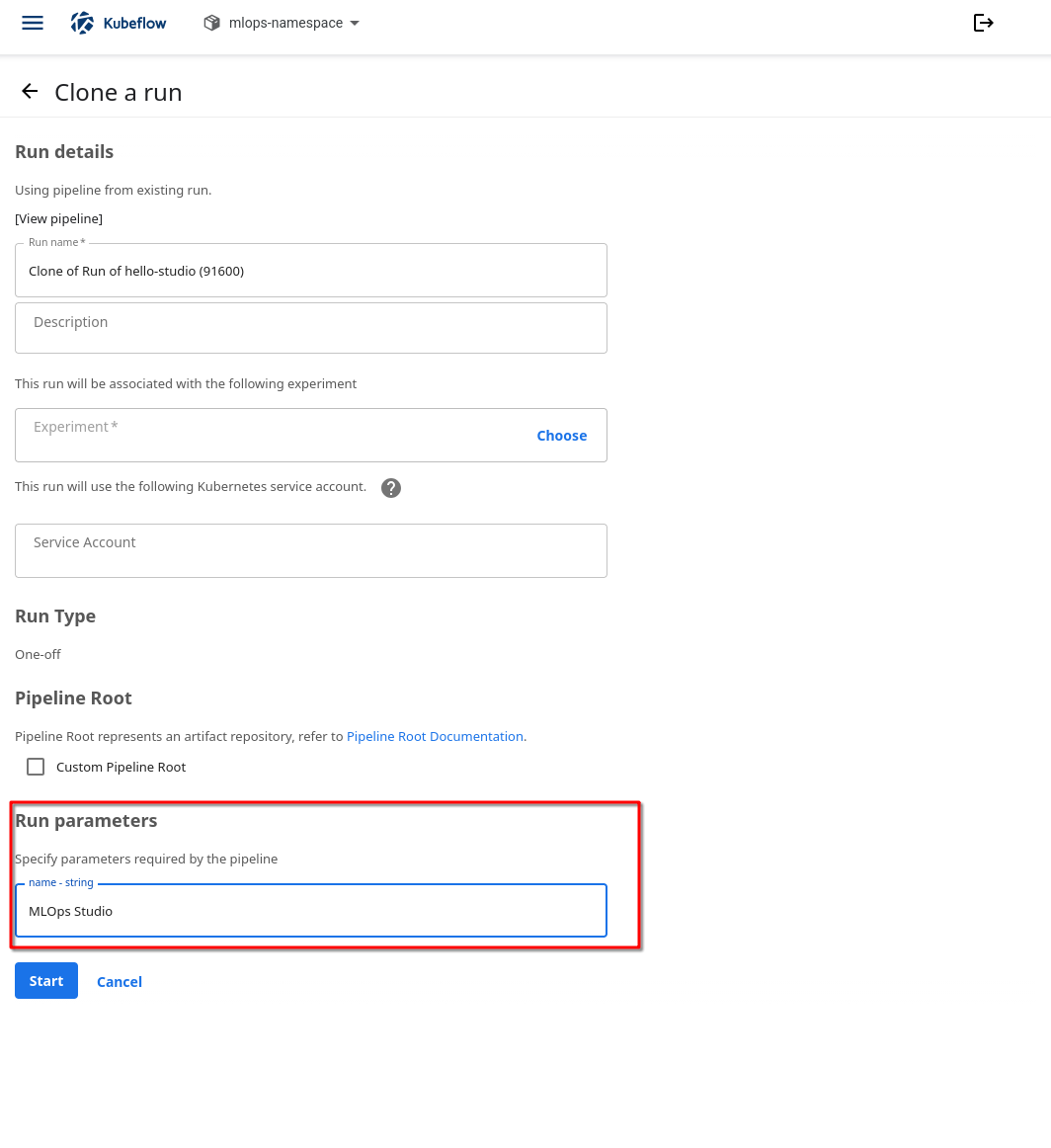Focus the Description field

[x=311, y=328]
